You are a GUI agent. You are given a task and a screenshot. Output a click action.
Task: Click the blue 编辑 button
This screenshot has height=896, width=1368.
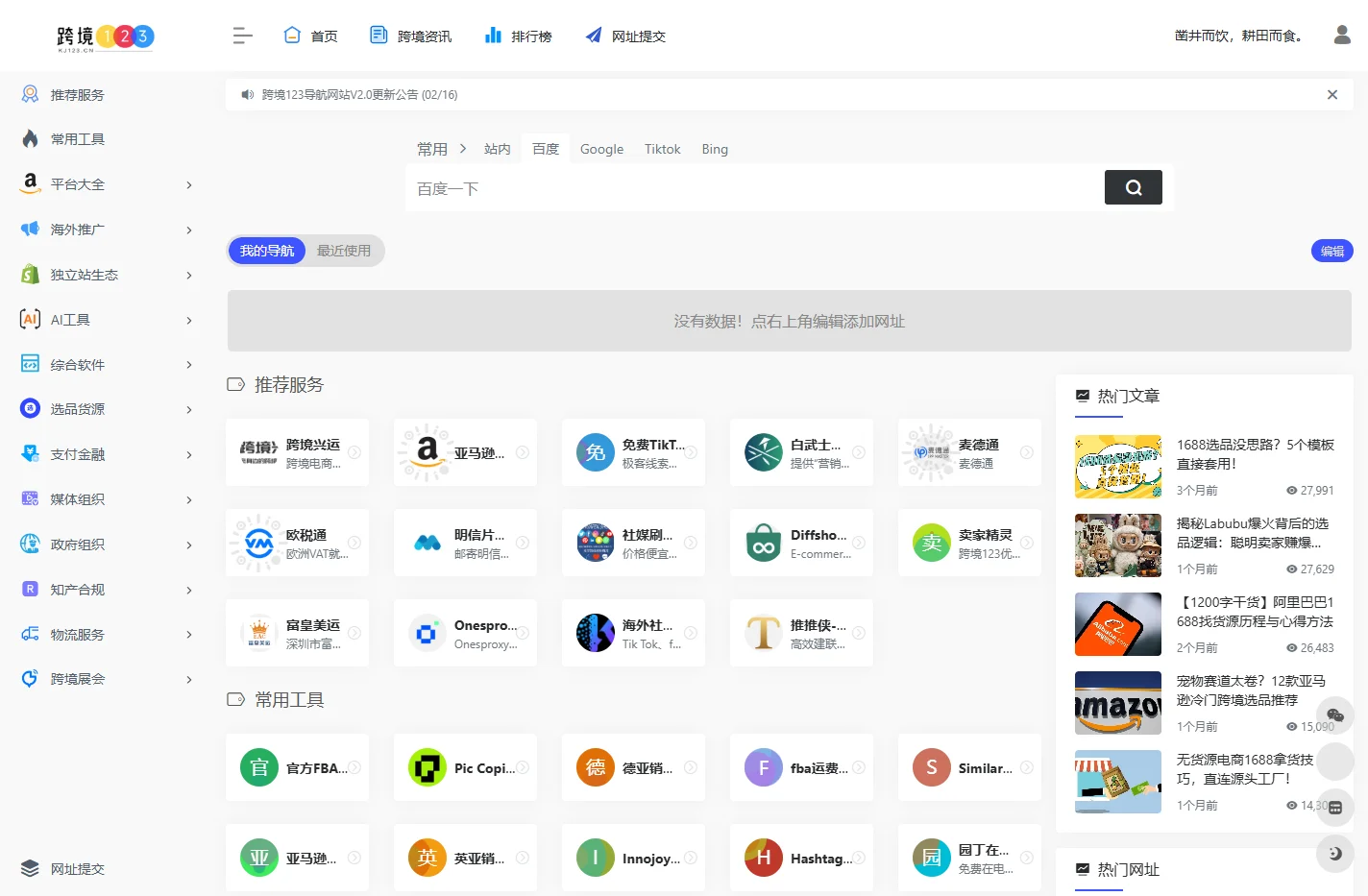point(1332,251)
